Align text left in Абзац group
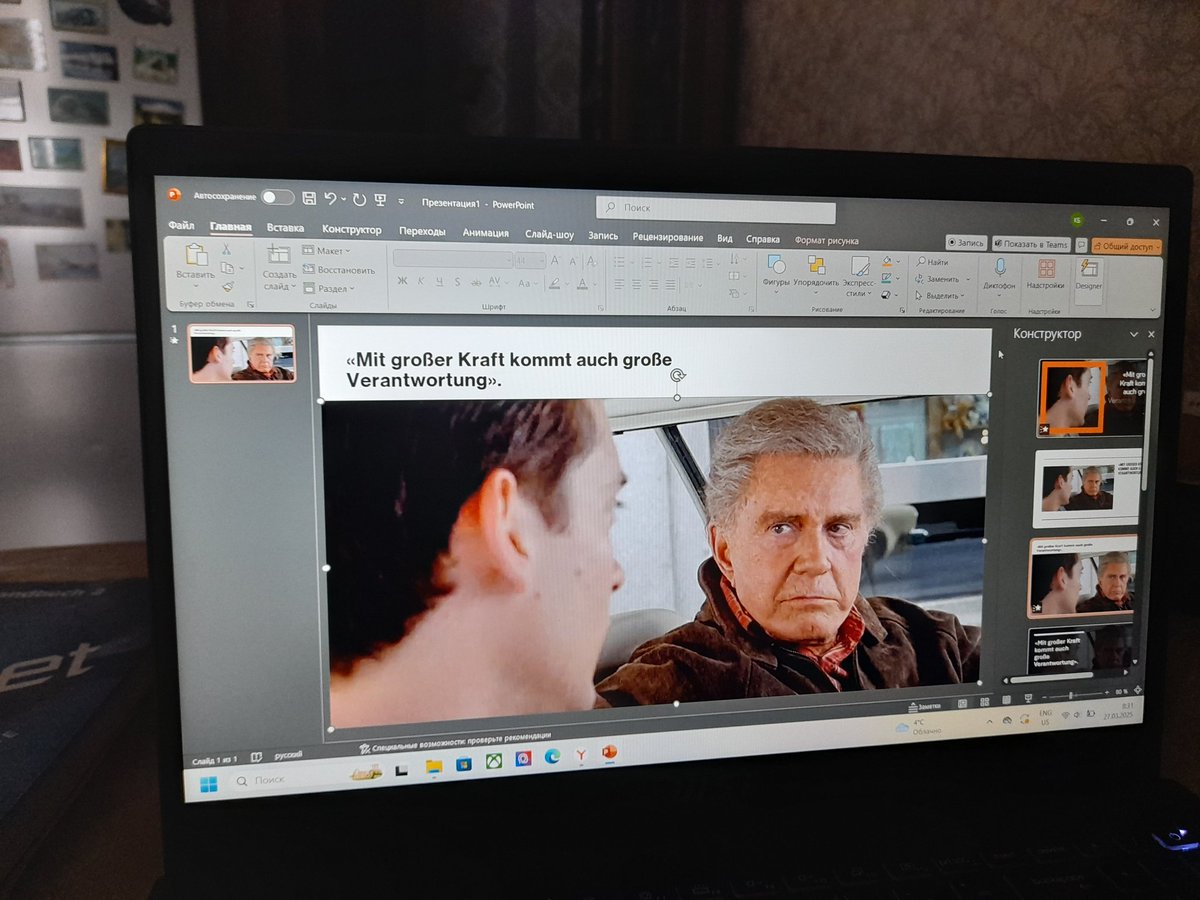This screenshot has width=1200, height=900. pyautogui.click(x=619, y=285)
